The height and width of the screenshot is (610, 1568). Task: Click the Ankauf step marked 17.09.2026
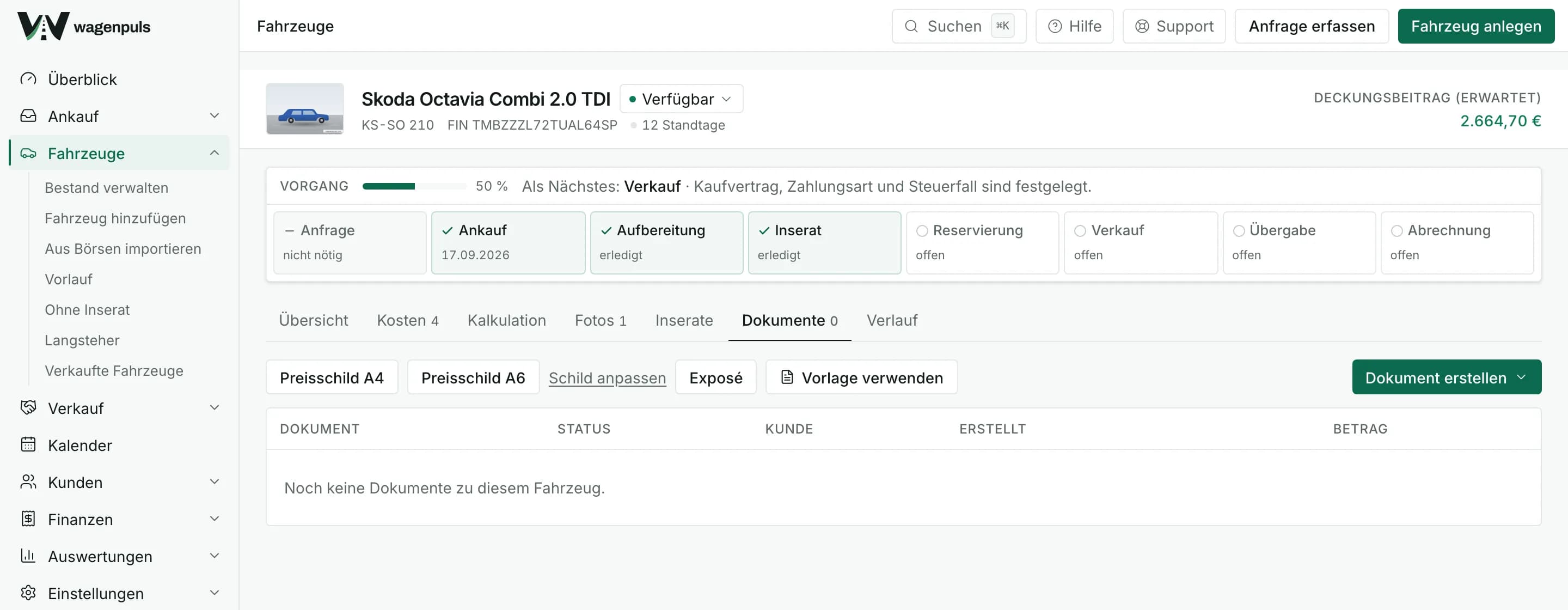(509, 242)
